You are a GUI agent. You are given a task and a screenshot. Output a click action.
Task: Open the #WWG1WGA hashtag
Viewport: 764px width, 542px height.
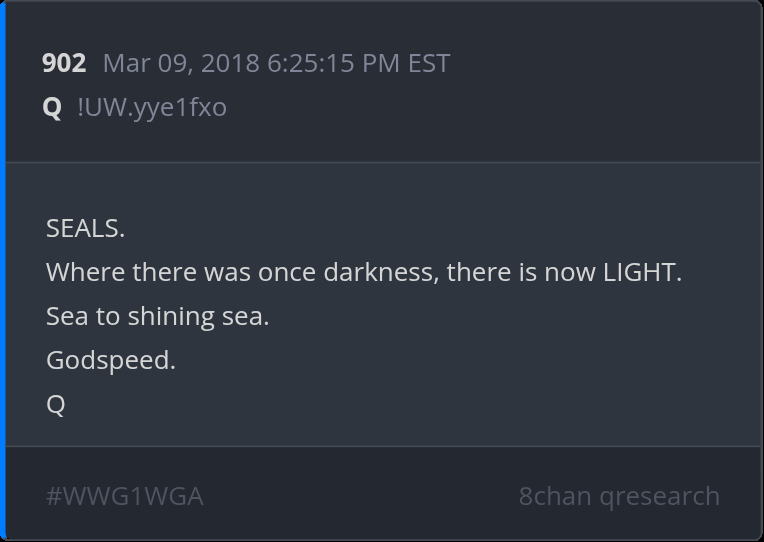[x=125, y=496]
